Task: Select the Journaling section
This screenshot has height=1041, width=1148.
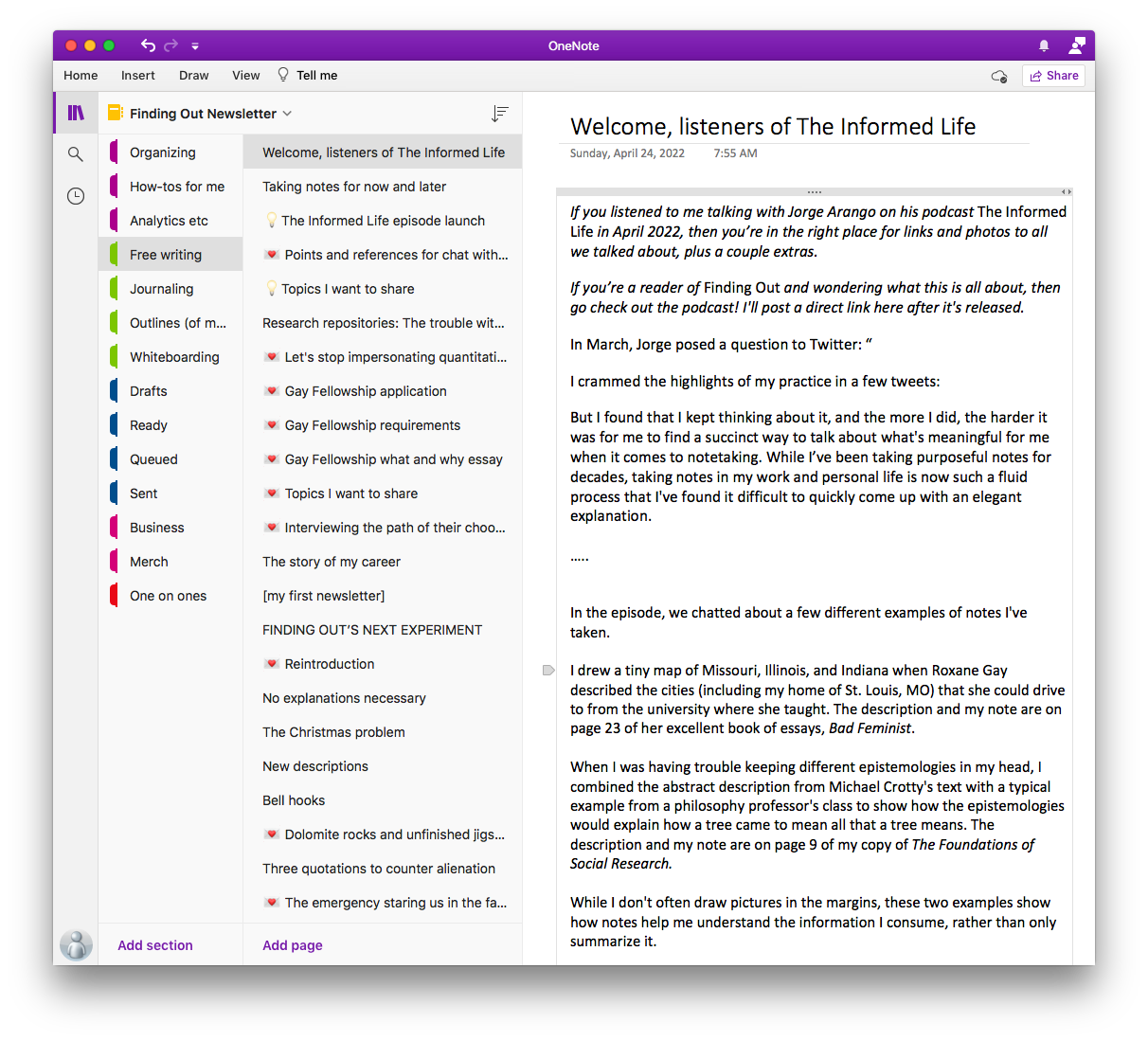Action: coord(170,289)
